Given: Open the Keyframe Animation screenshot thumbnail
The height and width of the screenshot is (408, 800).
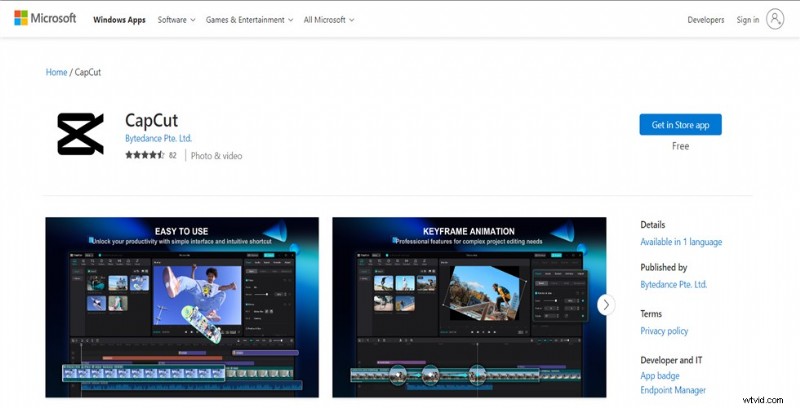Looking at the screenshot, I should pos(469,307).
